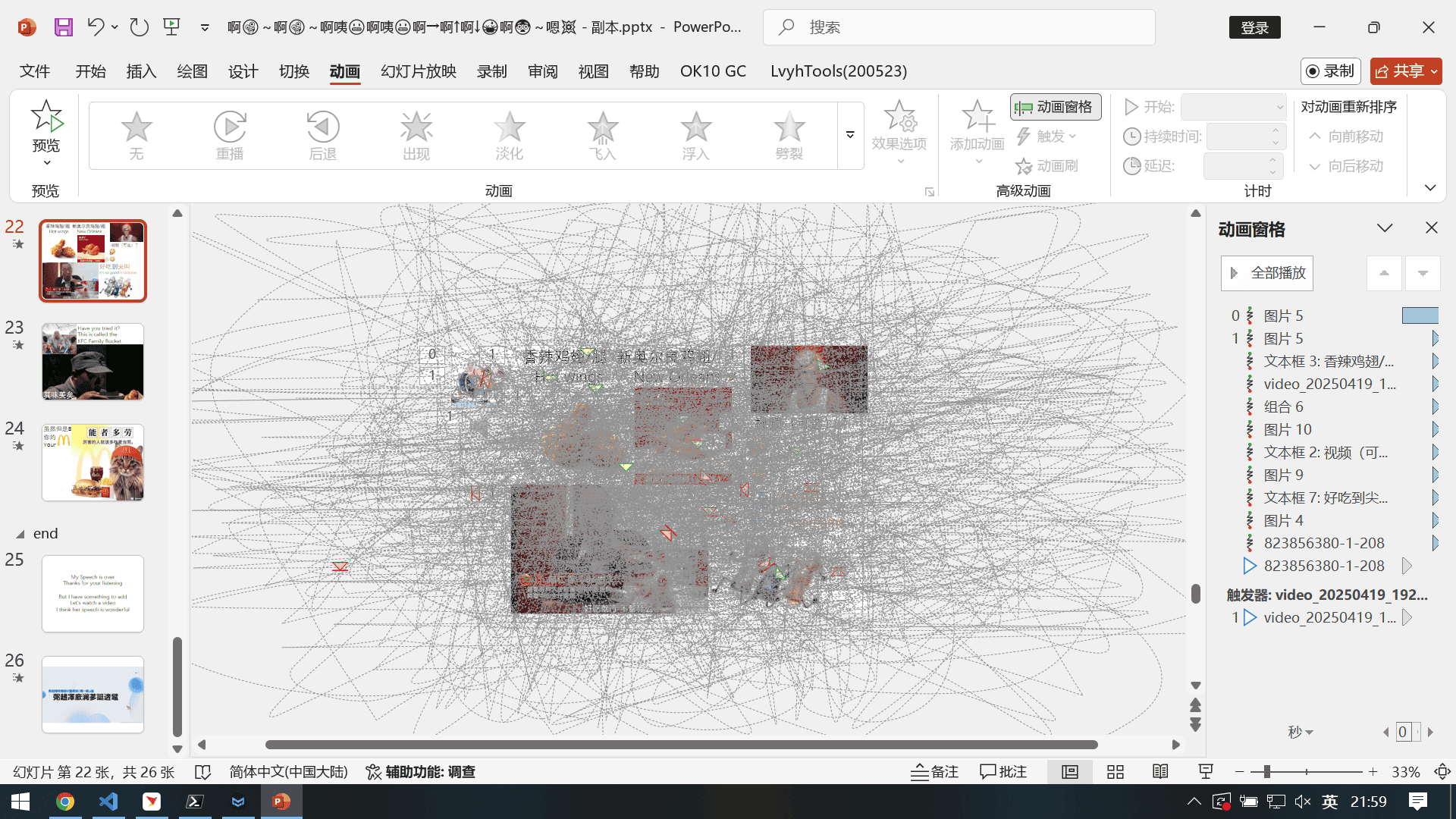Open Effect Options icon
The image size is (1456, 819).
click(899, 118)
